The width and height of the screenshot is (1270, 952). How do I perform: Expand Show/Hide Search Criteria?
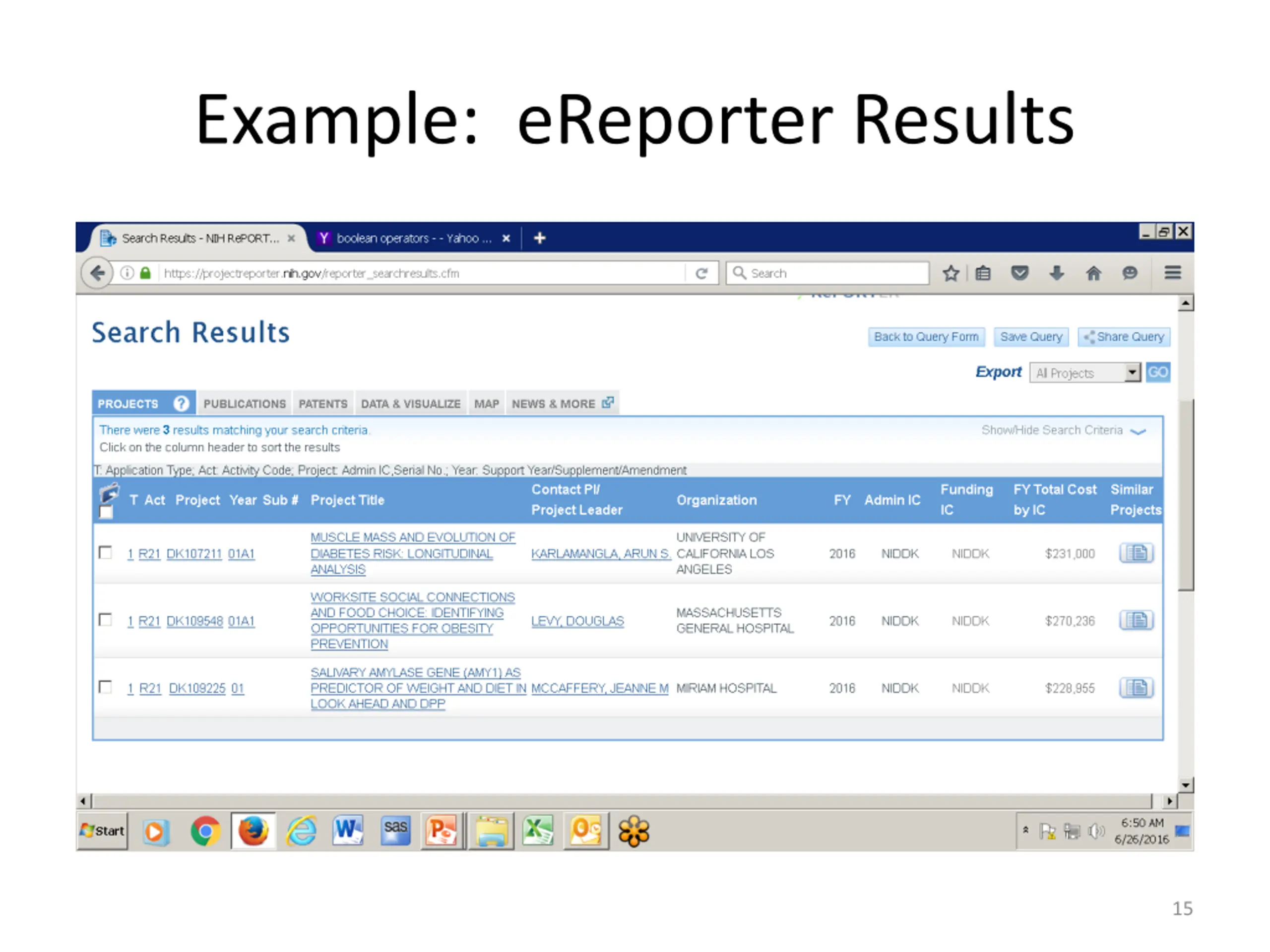pyautogui.click(x=1063, y=430)
